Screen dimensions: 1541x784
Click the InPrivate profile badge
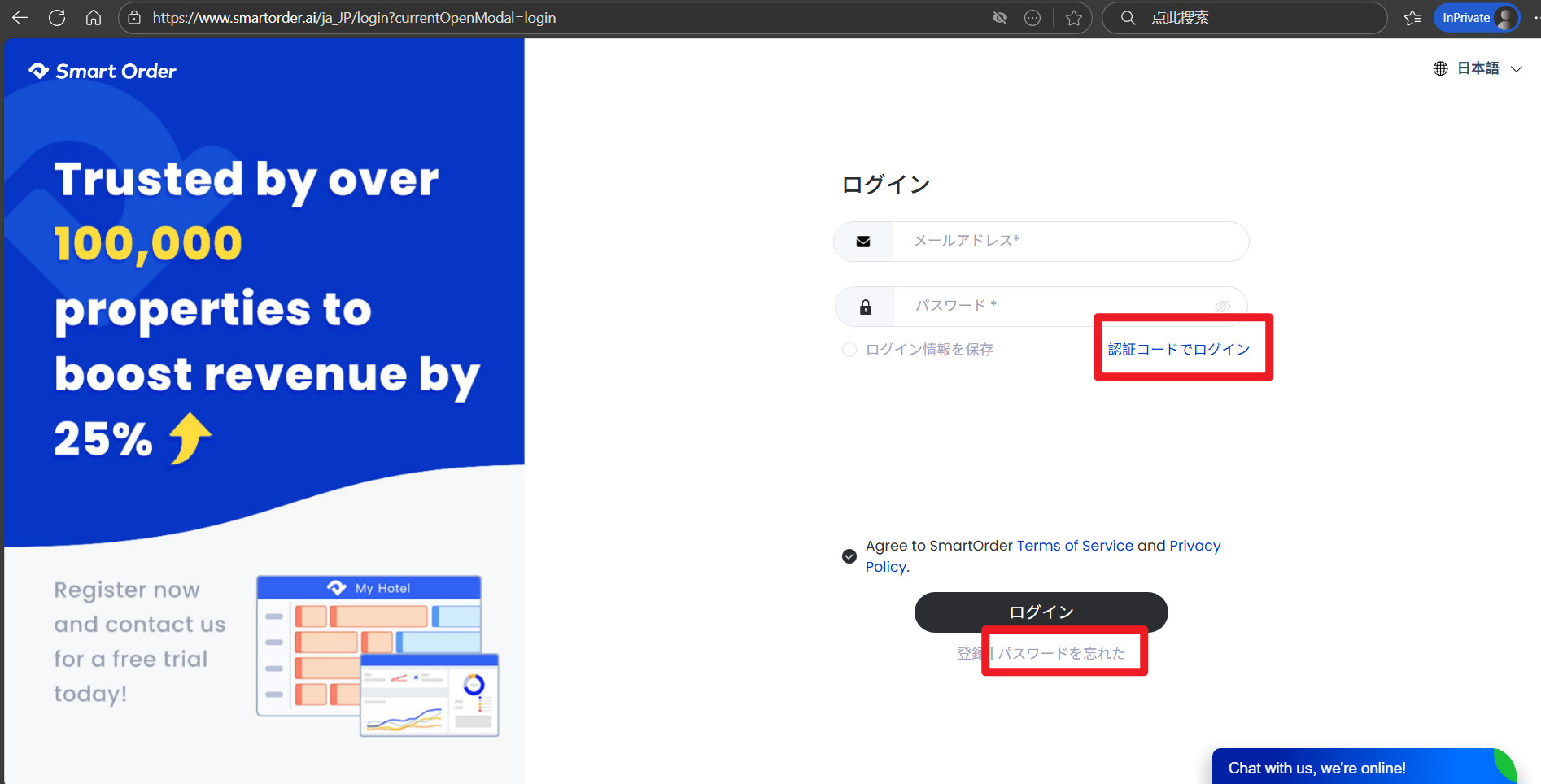coord(1476,18)
